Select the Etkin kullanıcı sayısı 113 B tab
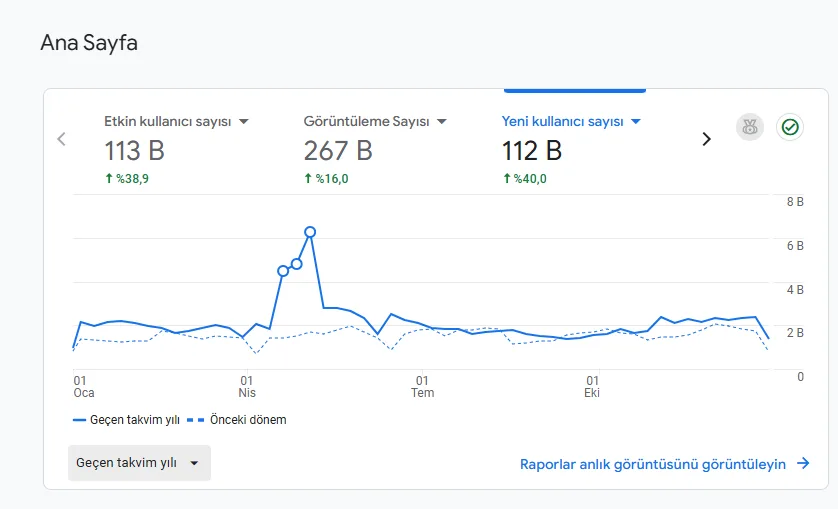Image resolution: width=838 pixels, height=509 pixels. click(176, 150)
